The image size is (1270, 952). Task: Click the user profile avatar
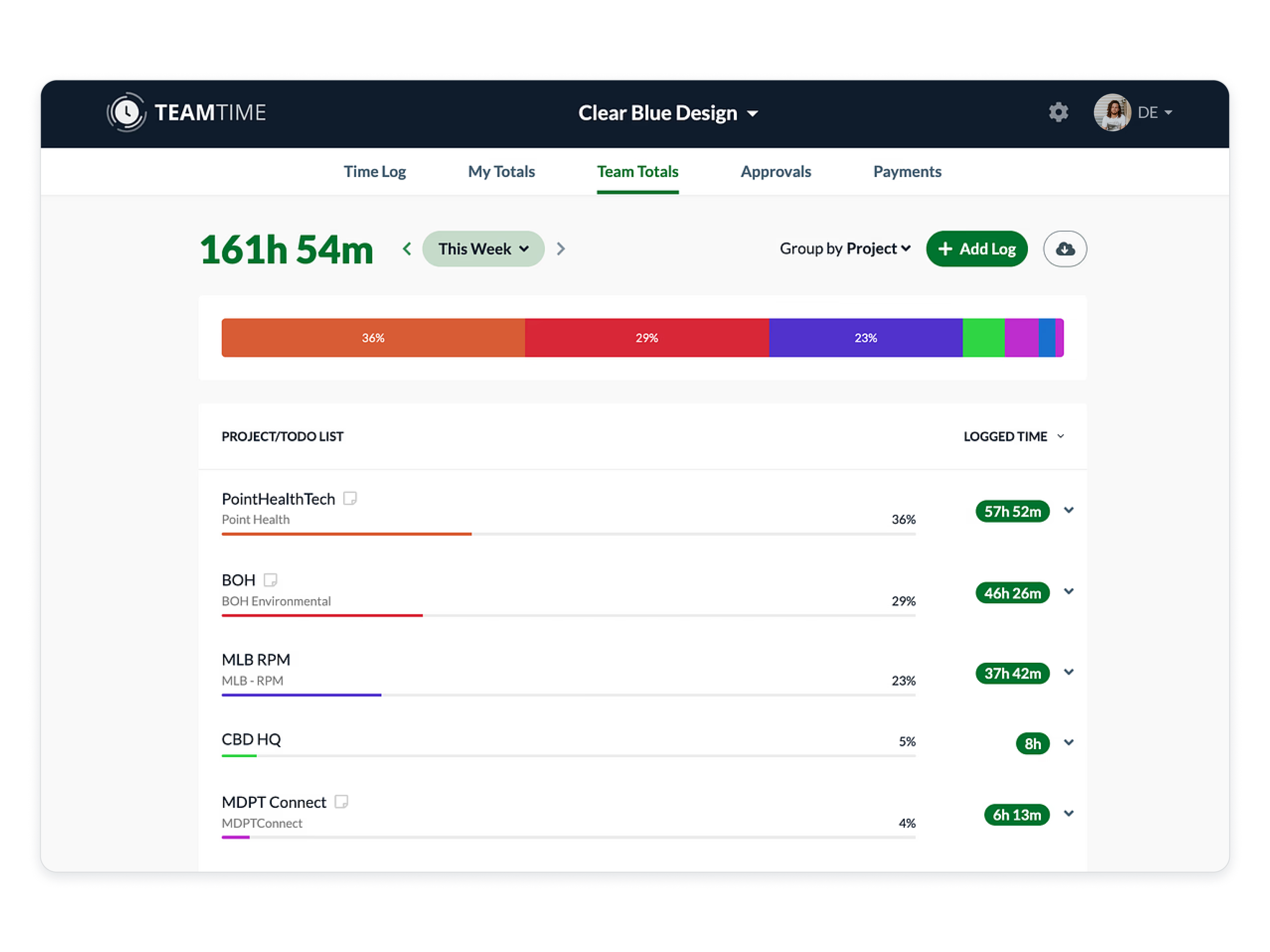click(1112, 113)
